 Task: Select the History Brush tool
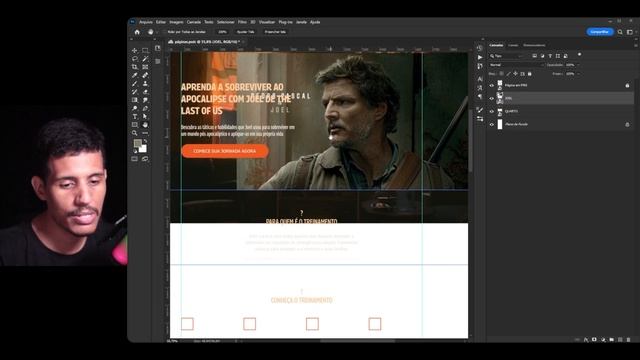click(x=135, y=92)
